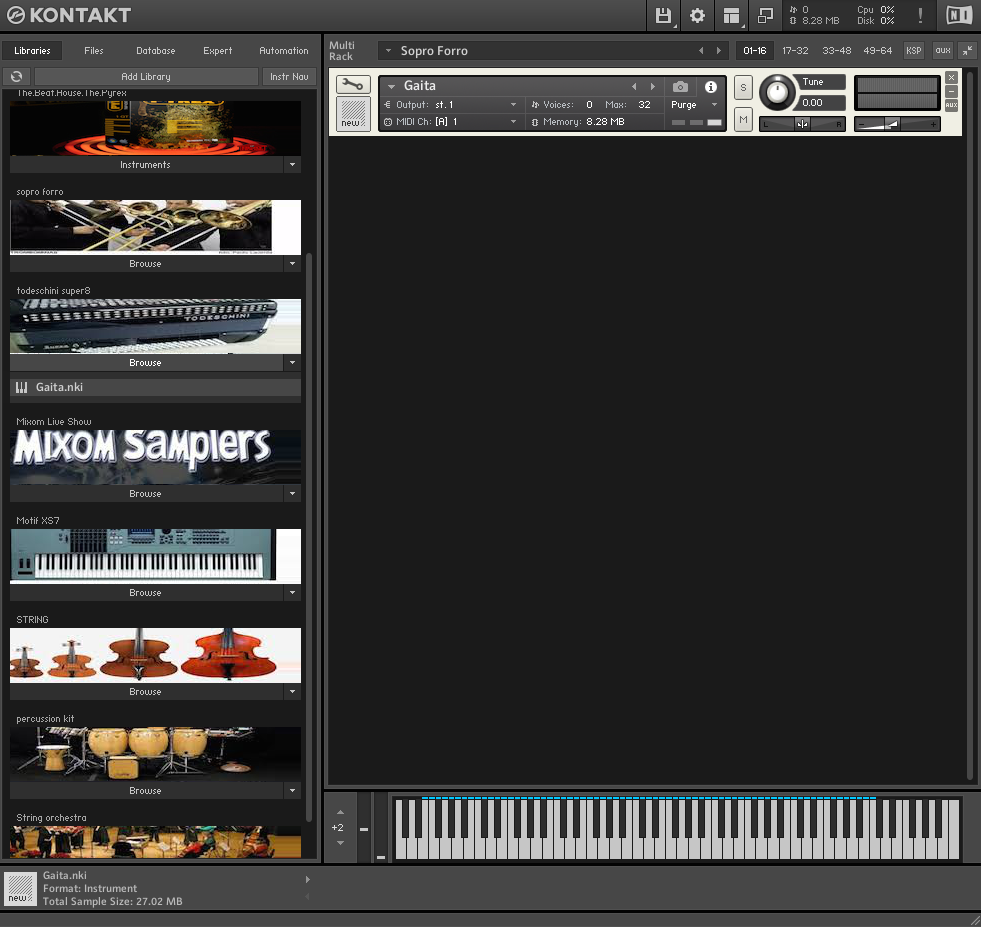Go to previous multi with left arrow
The image size is (981, 927).
pyautogui.click(x=701, y=51)
